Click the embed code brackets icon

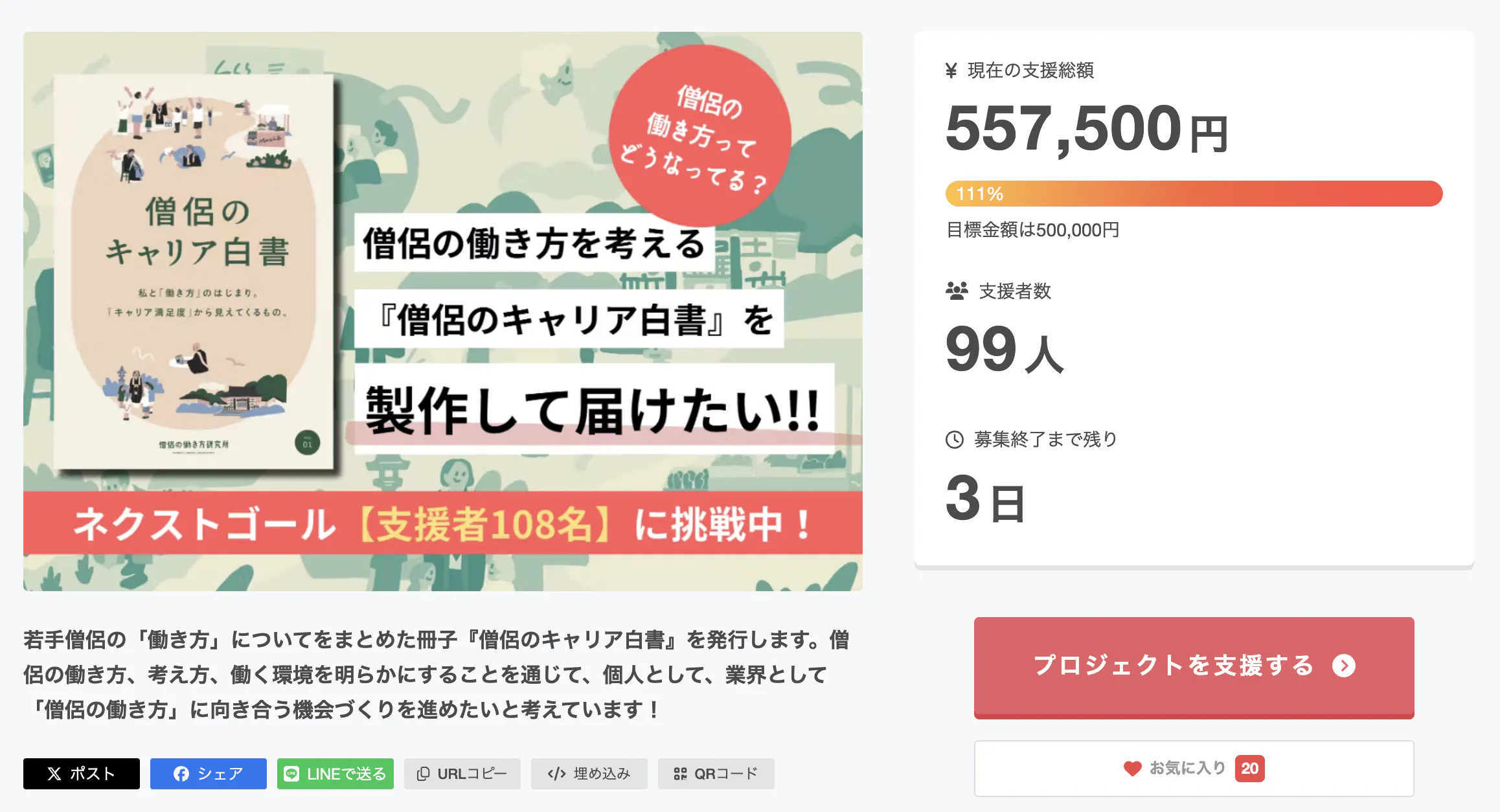point(556,774)
